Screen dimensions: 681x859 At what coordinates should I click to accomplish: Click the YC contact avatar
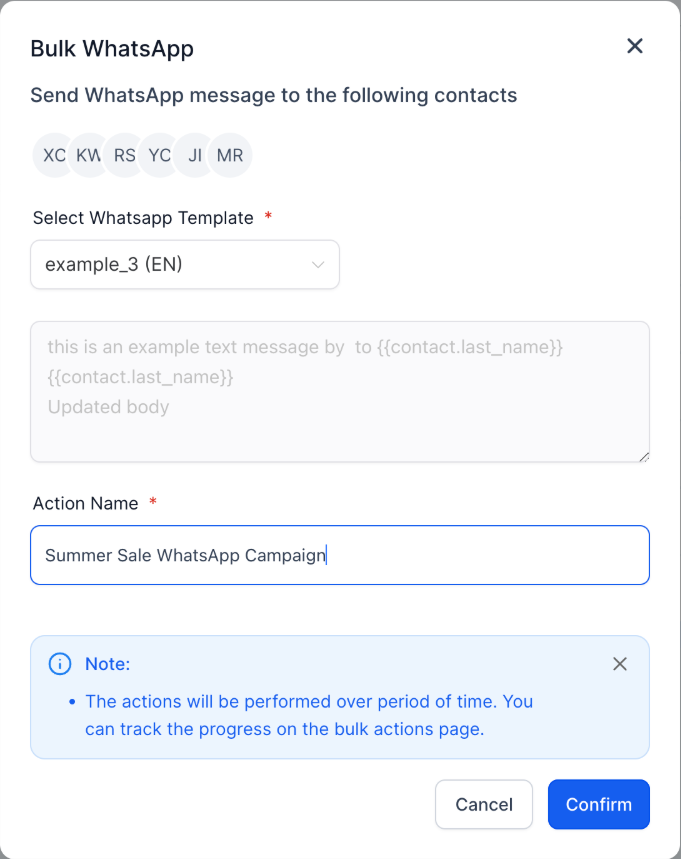click(159, 156)
